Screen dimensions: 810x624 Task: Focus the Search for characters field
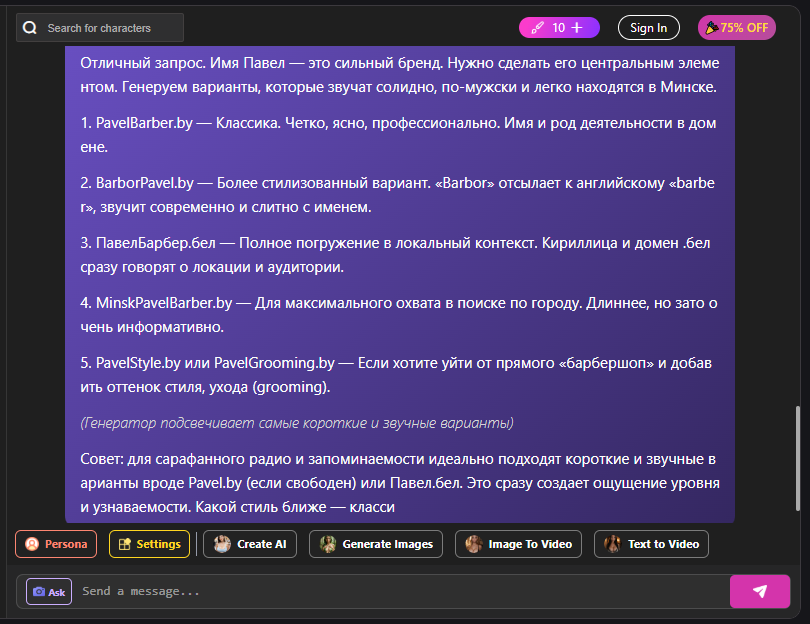pos(100,28)
